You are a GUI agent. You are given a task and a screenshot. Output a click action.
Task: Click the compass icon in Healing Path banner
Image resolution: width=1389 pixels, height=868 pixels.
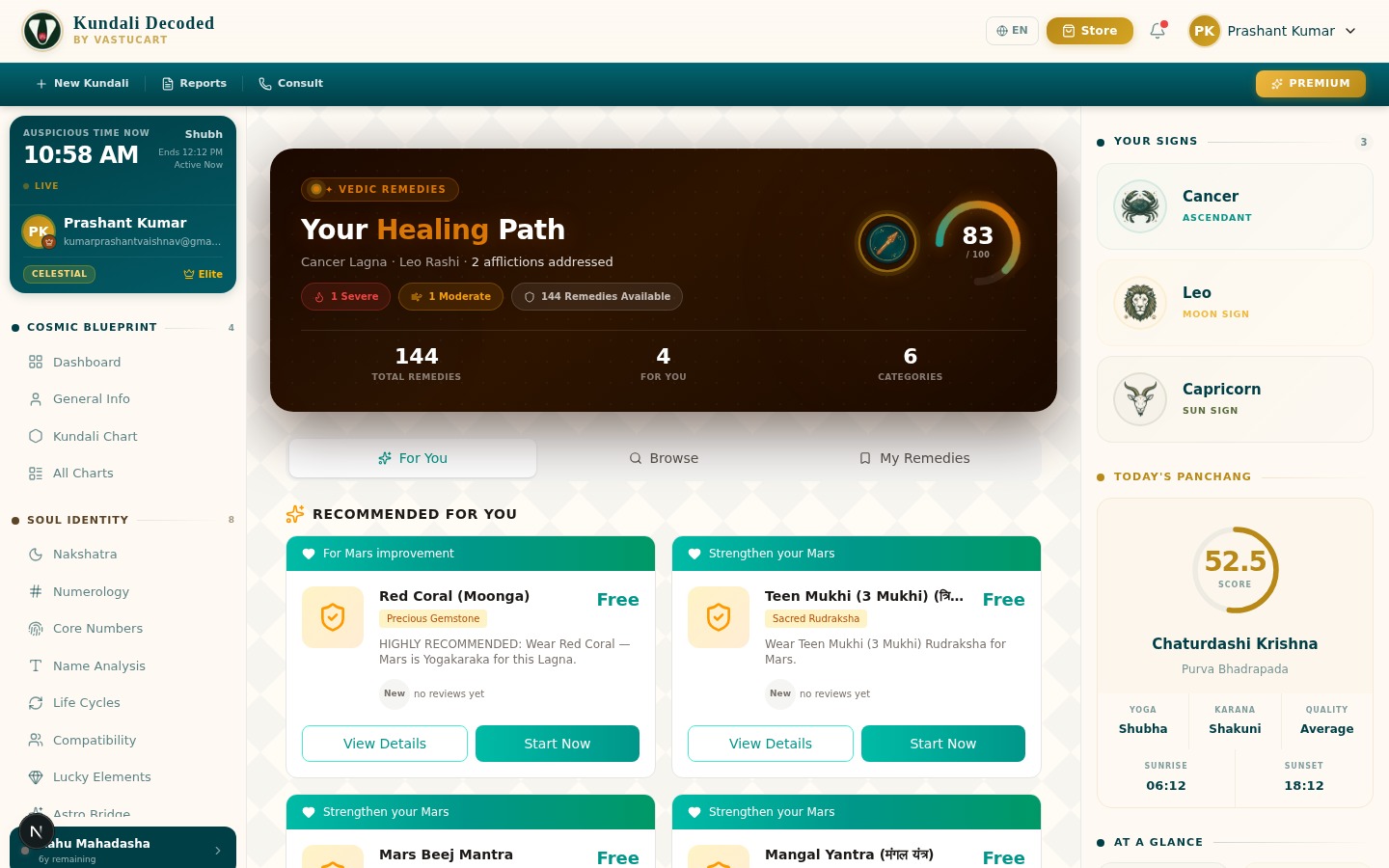click(887, 243)
